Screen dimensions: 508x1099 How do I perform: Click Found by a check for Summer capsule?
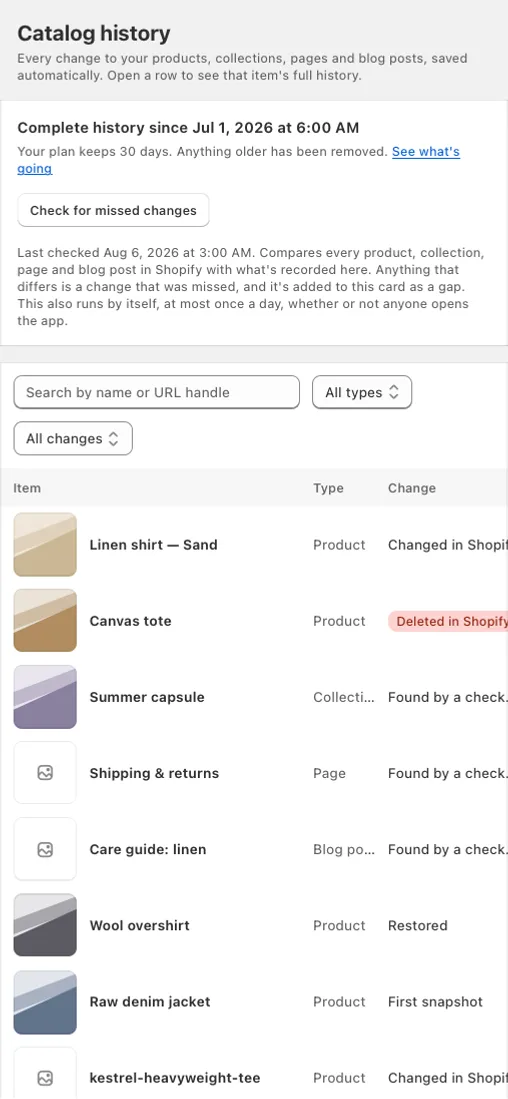pos(448,697)
